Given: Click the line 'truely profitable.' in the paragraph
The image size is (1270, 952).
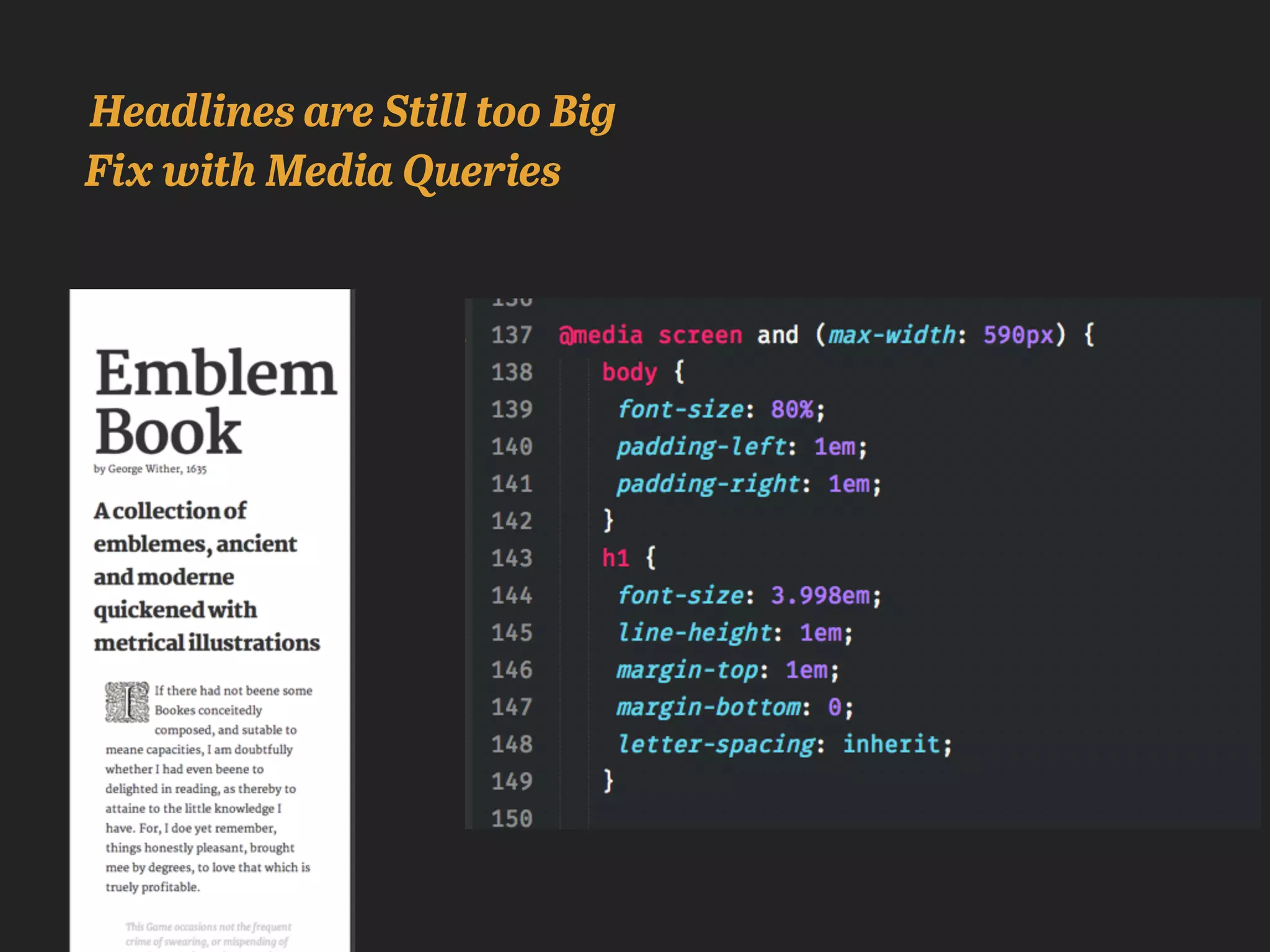Looking at the screenshot, I should [x=153, y=887].
